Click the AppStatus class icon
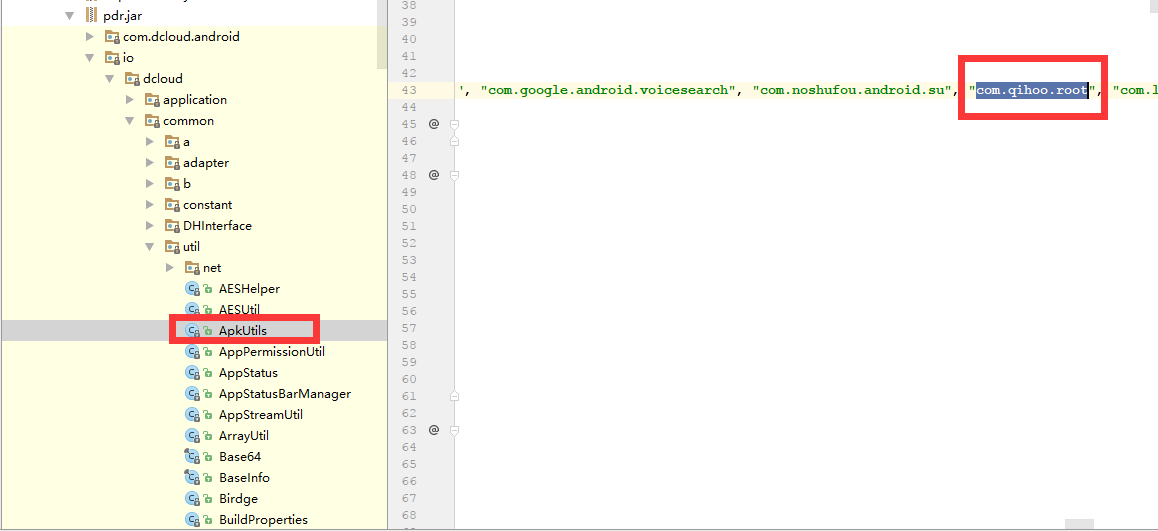 [193, 373]
